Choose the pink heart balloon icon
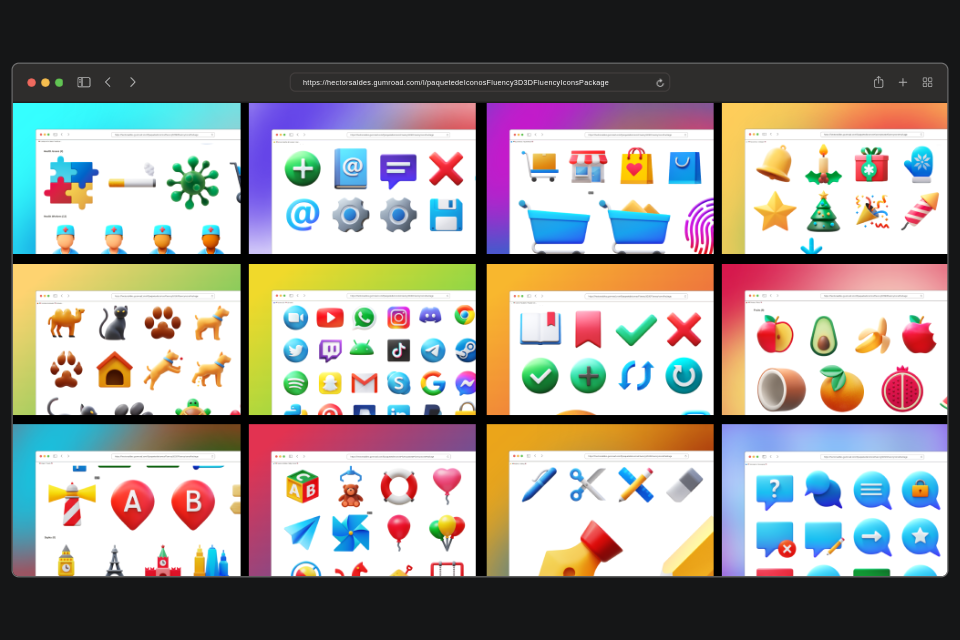Viewport: 960px width, 640px height. (446, 485)
